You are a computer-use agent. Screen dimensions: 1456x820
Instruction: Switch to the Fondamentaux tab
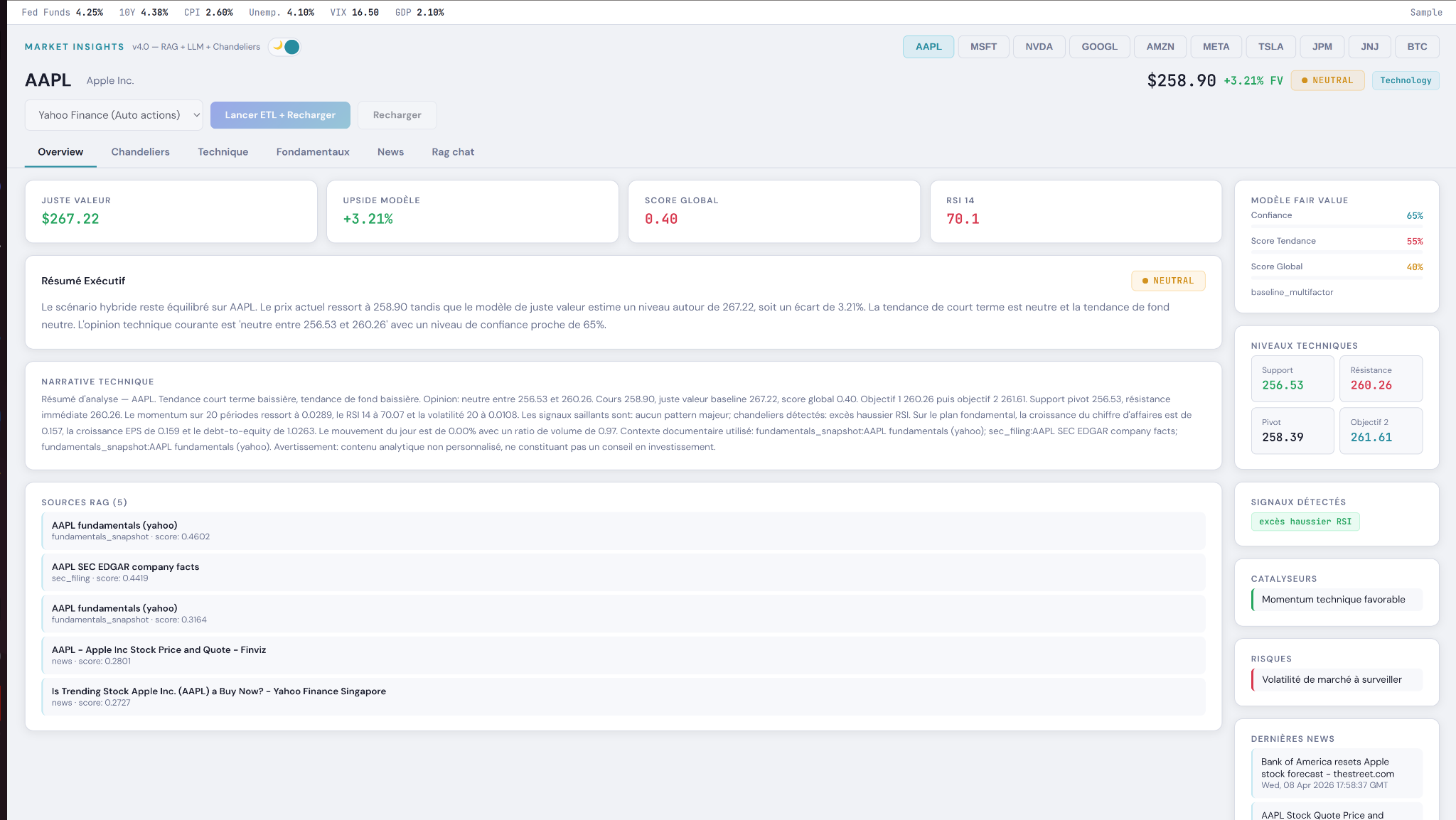[x=313, y=151]
